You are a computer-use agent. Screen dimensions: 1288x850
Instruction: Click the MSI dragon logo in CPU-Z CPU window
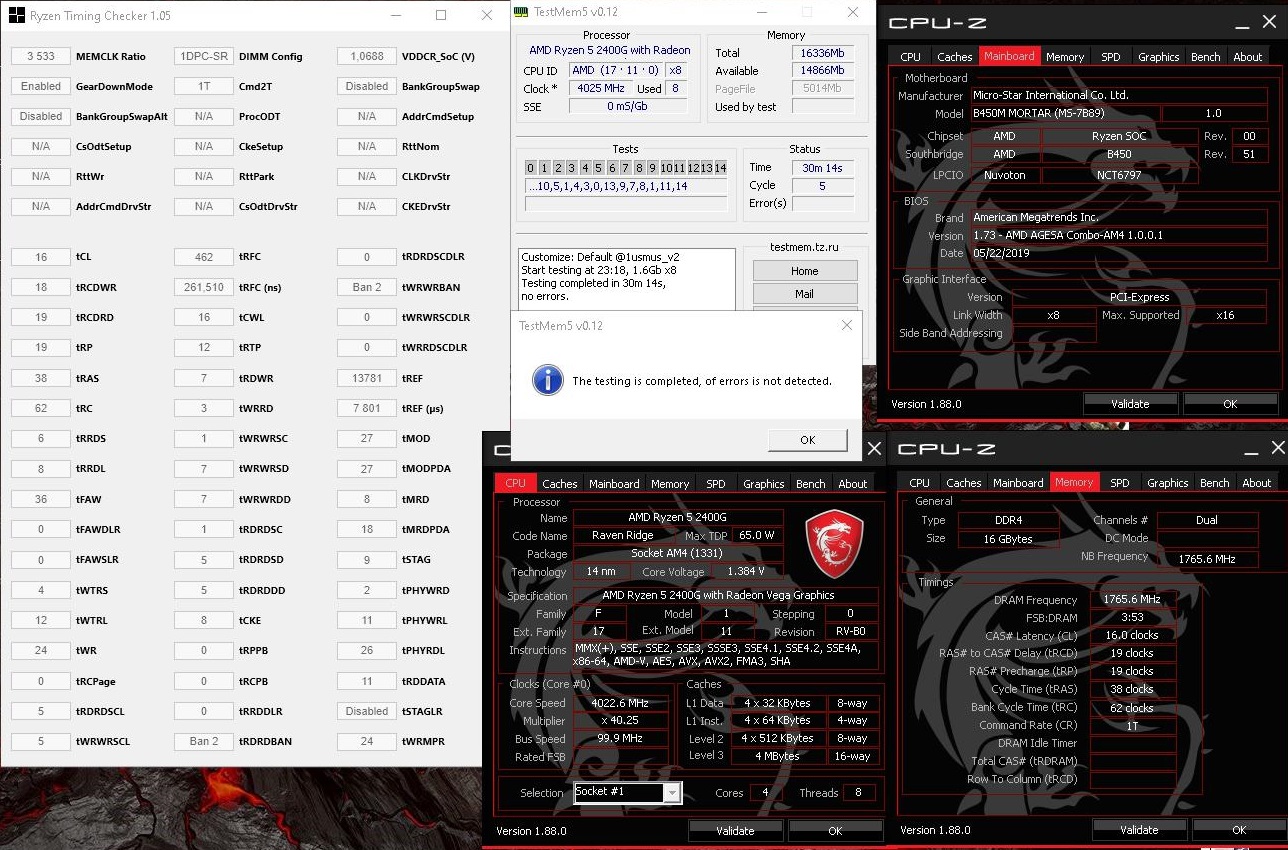pos(834,544)
